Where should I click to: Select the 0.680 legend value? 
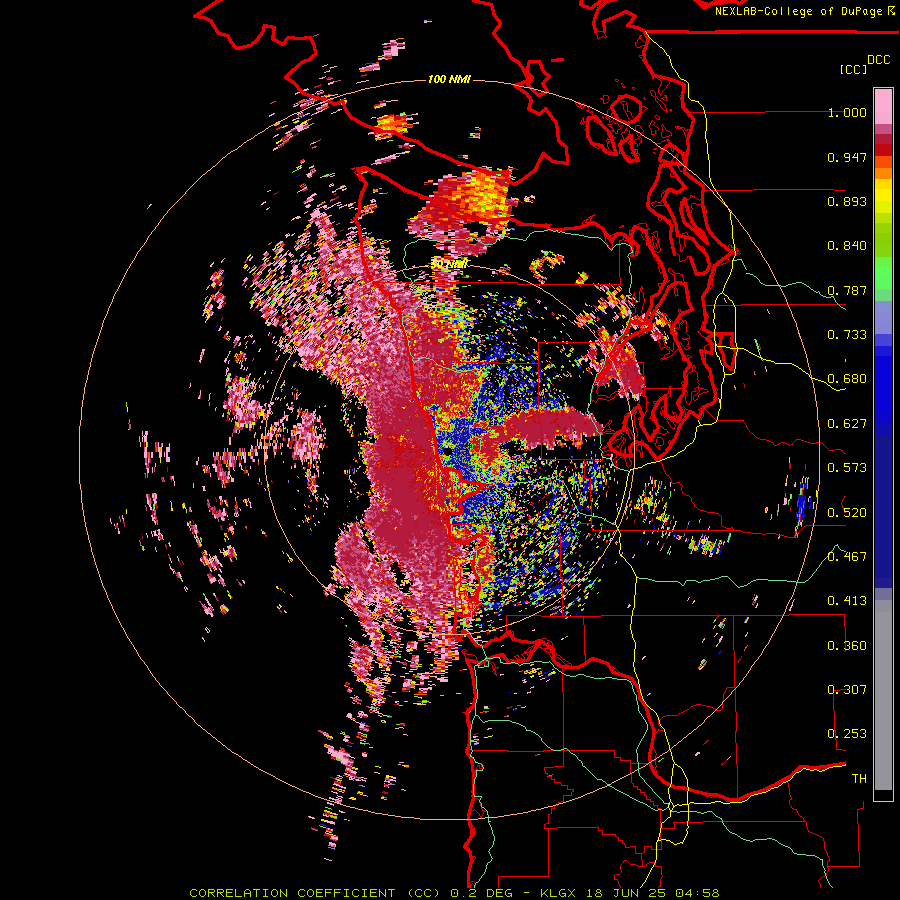tap(847, 379)
